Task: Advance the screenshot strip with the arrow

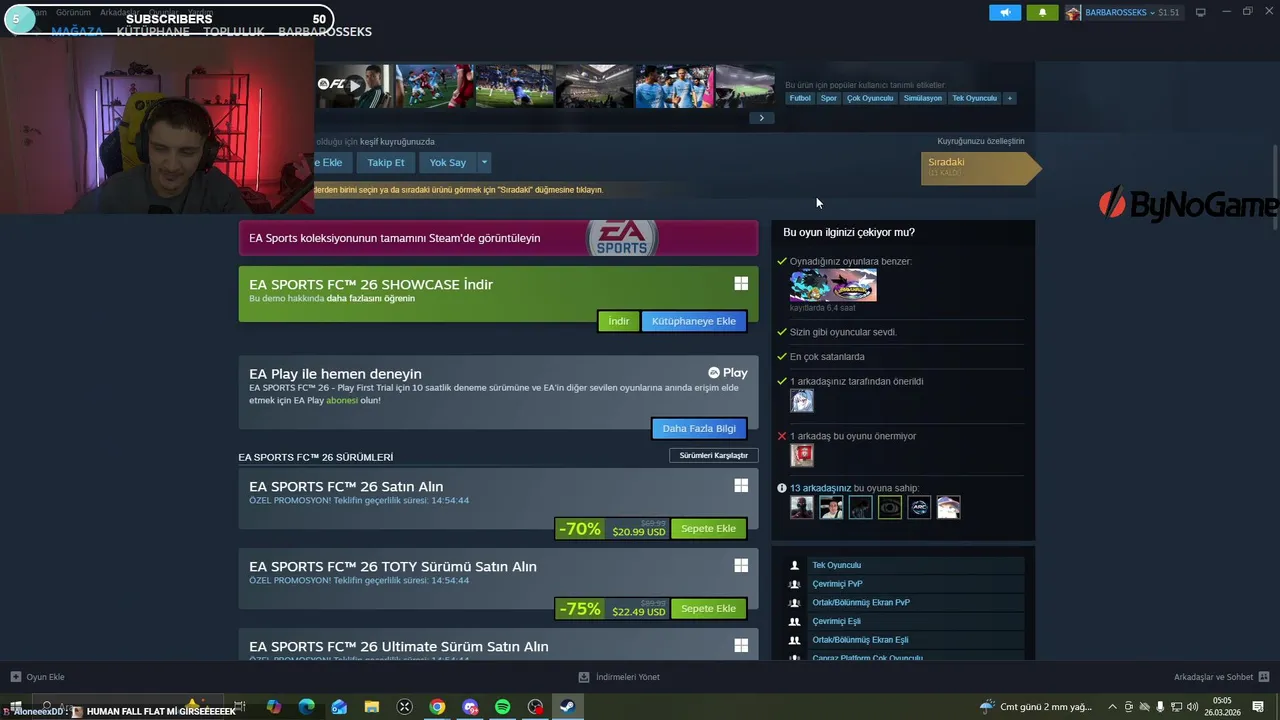Action: [761, 118]
